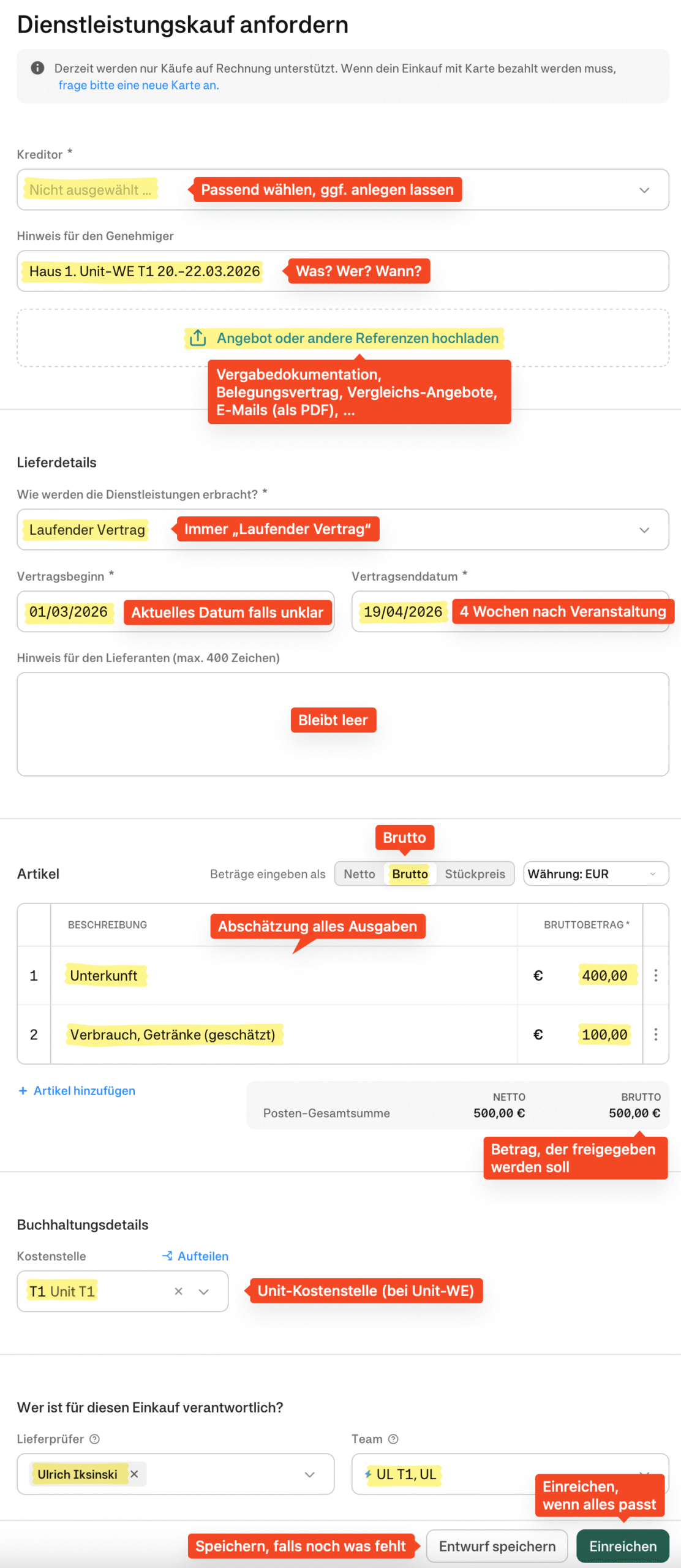Viewport: 681px width, 1568px height.
Task: Expand the Kreditor dropdown
Action: click(x=644, y=190)
